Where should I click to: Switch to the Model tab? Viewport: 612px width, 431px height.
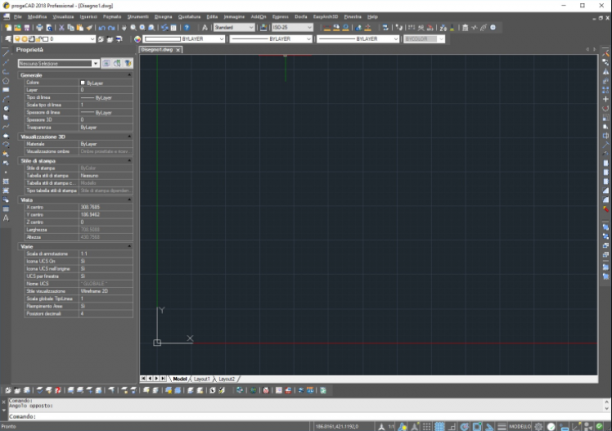[x=180, y=379]
